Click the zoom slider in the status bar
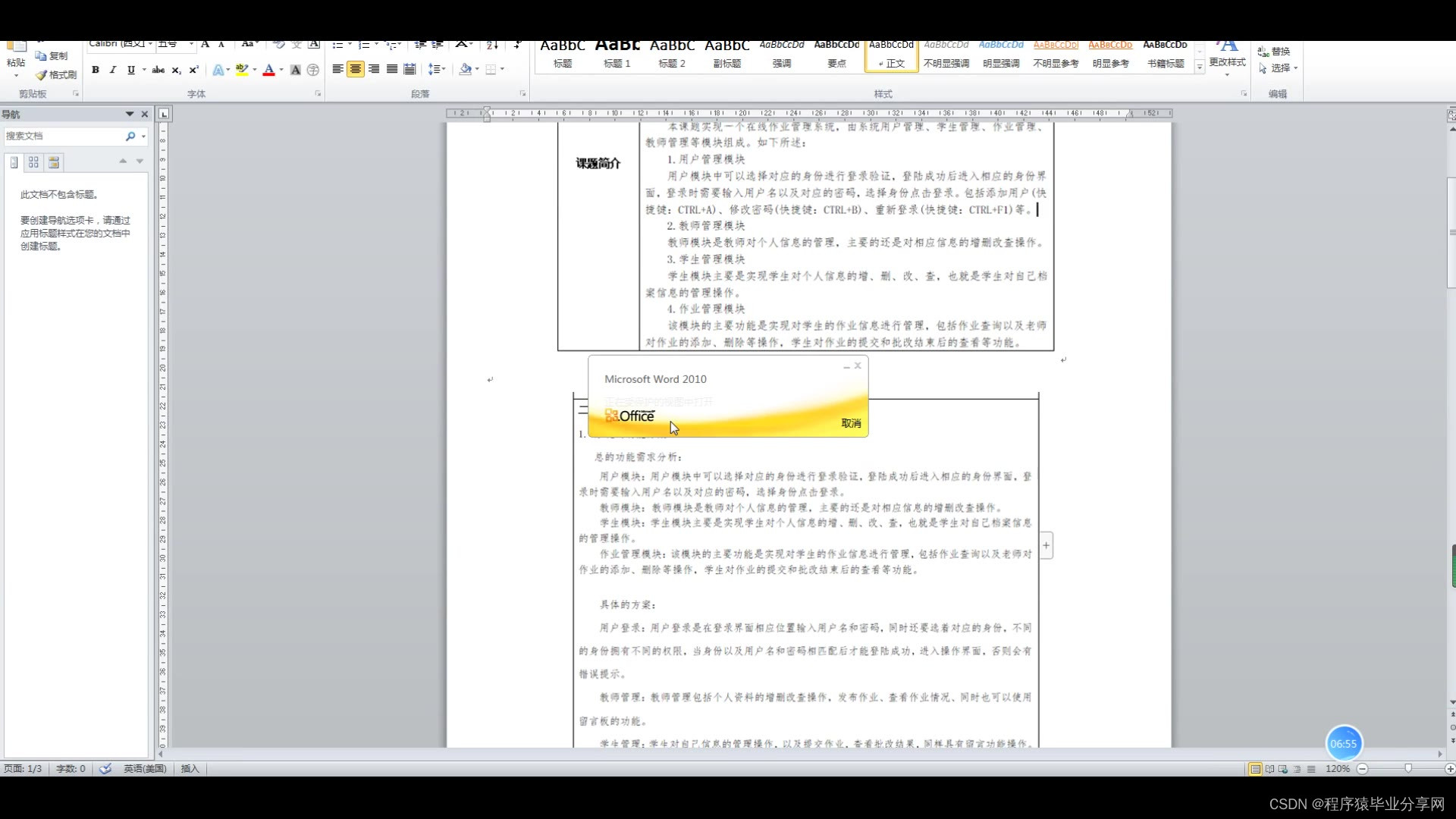 coord(1407,768)
